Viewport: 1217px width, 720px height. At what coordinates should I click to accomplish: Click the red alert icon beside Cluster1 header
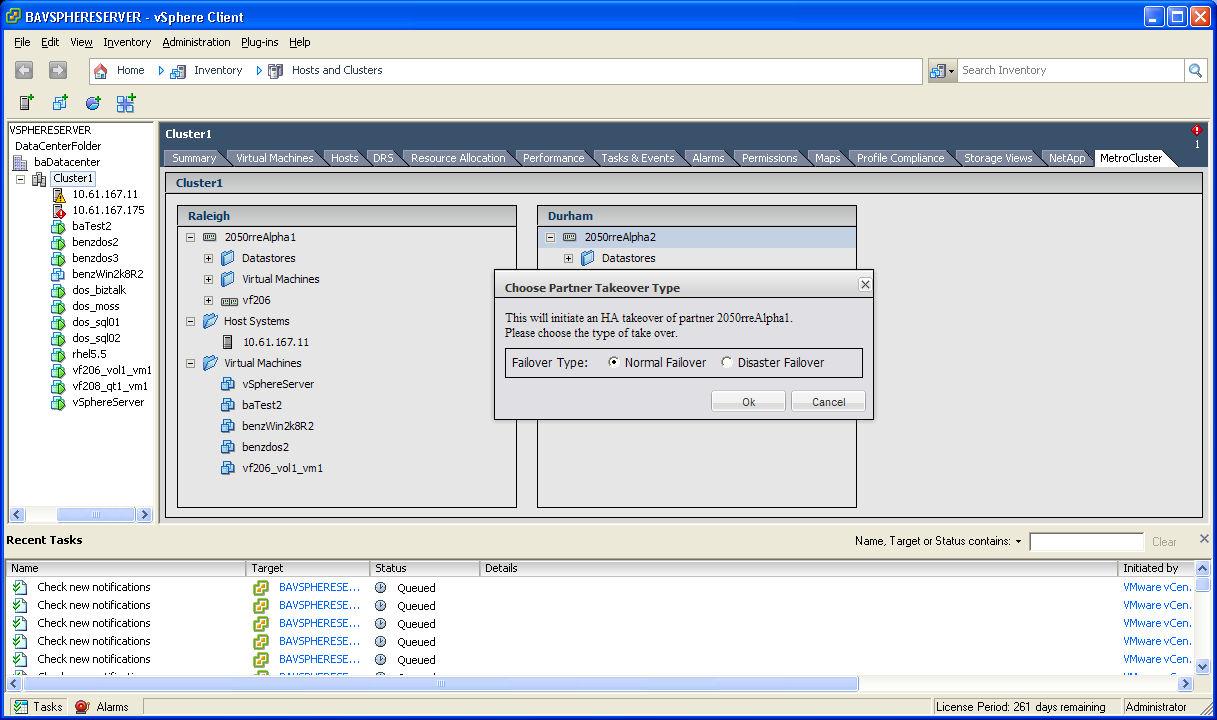(1197, 131)
